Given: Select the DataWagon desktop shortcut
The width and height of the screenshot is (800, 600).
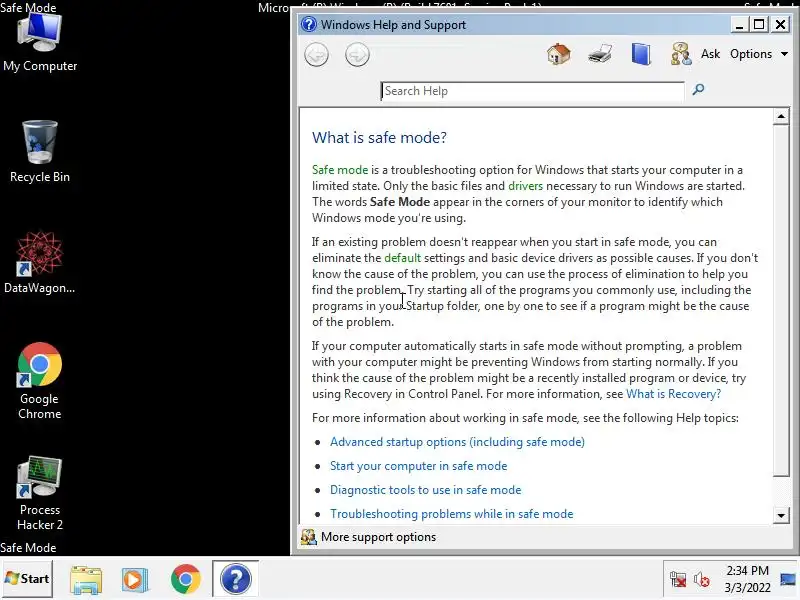Looking at the screenshot, I should (40, 262).
